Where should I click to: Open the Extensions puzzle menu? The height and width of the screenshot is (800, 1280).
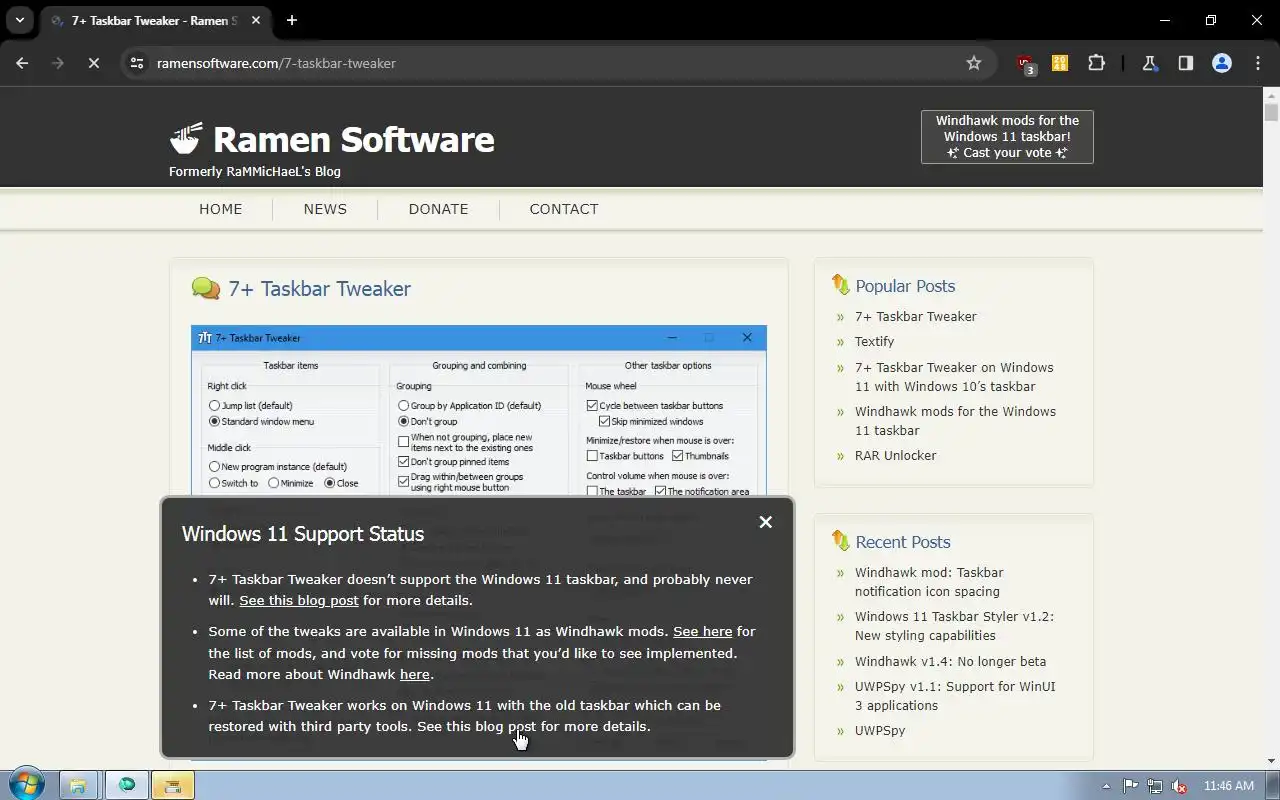click(x=1096, y=63)
